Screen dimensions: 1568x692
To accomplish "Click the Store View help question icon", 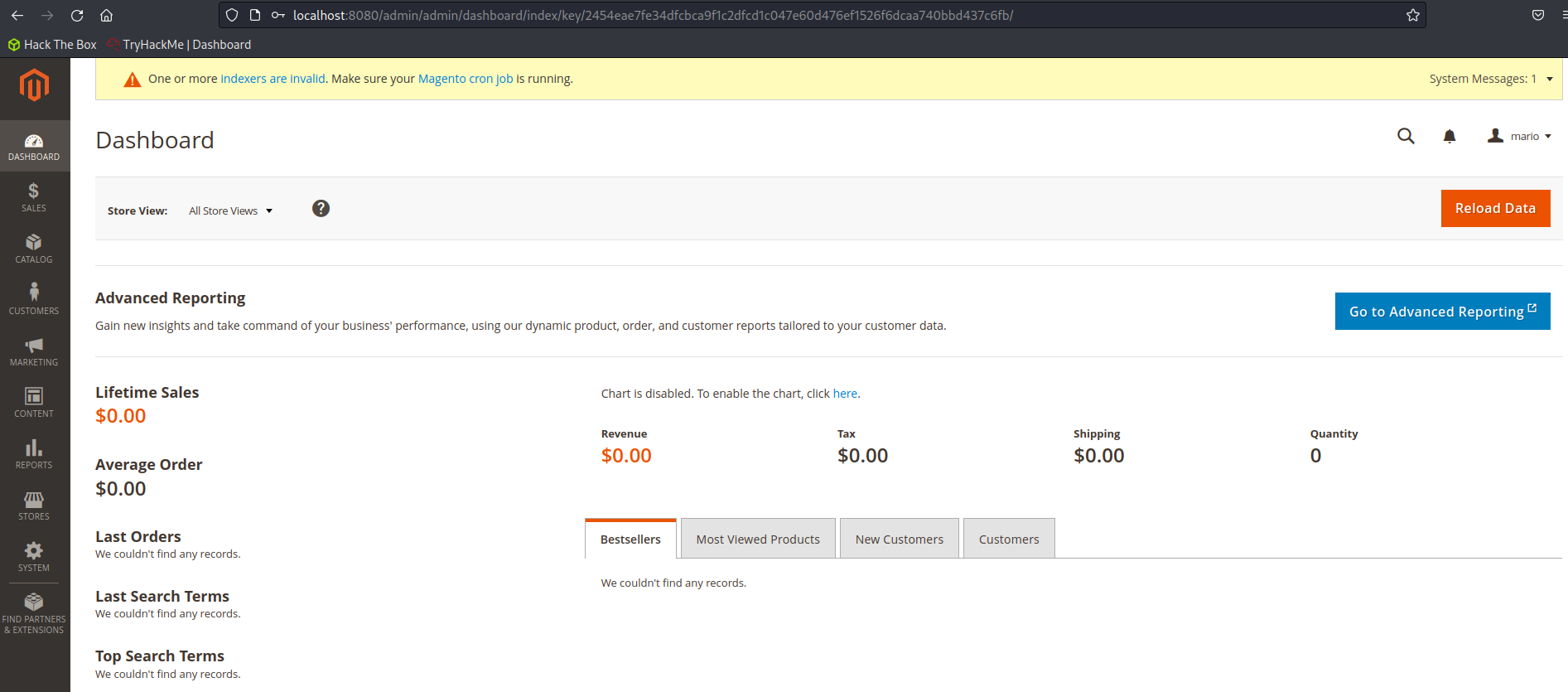I will point(321,209).
